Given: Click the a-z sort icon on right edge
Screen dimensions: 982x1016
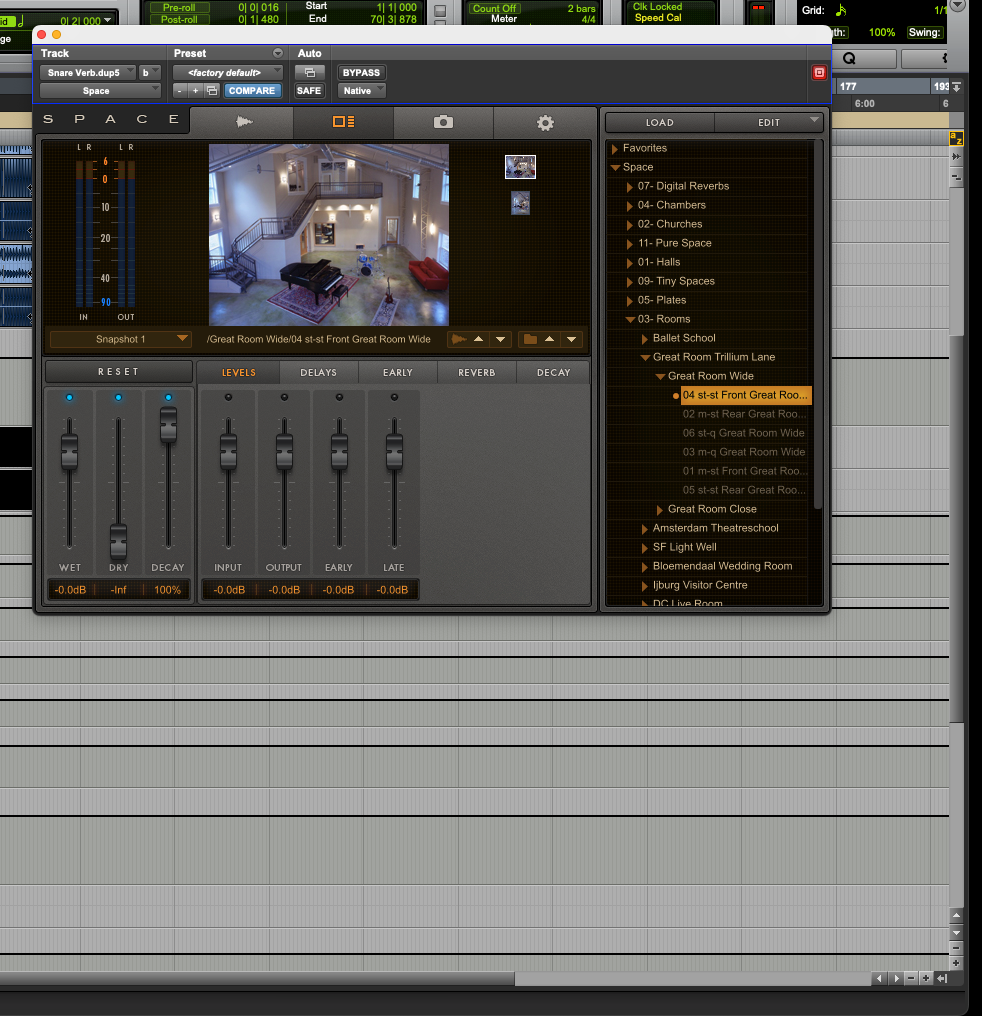Looking at the screenshot, I should 956,138.
